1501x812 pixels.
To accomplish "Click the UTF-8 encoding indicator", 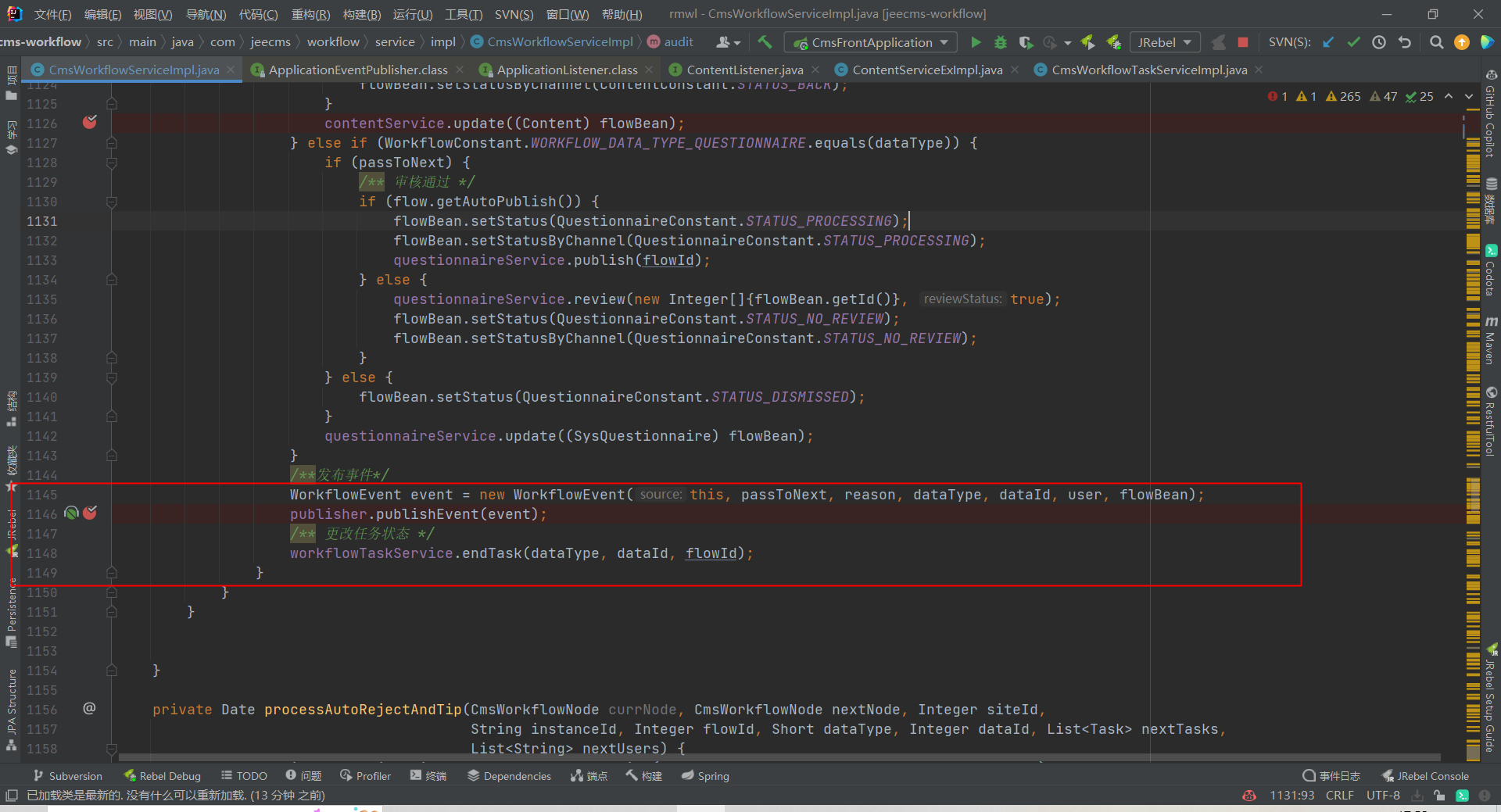I will coord(1382,795).
